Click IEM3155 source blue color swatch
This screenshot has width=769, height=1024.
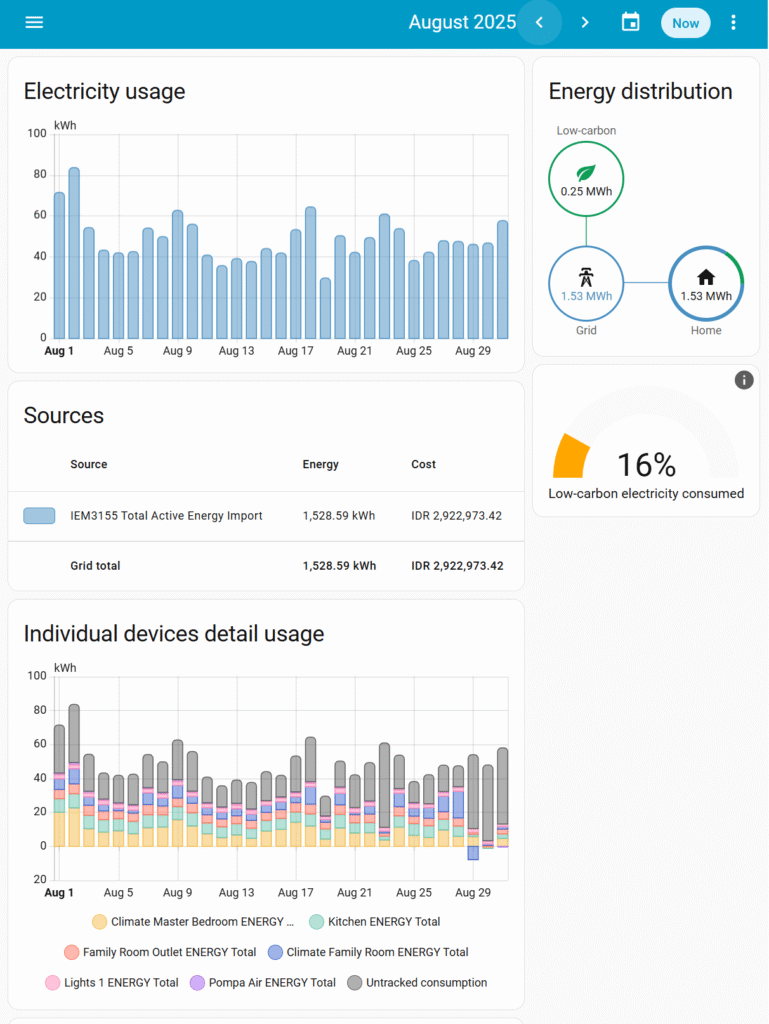pos(39,516)
